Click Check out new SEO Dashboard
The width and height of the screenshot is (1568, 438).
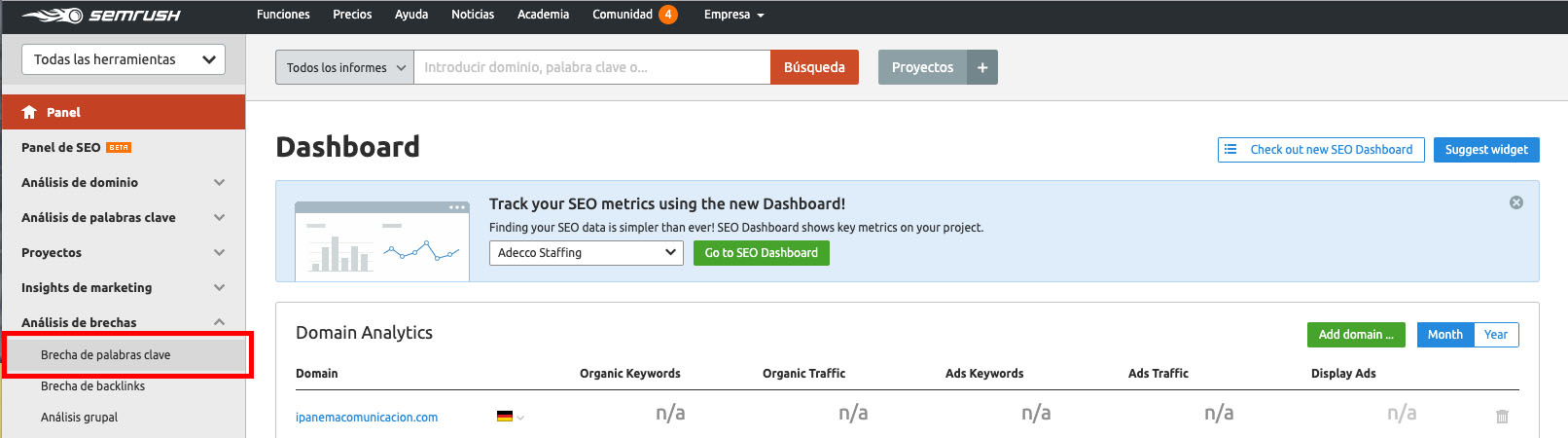click(1321, 150)
